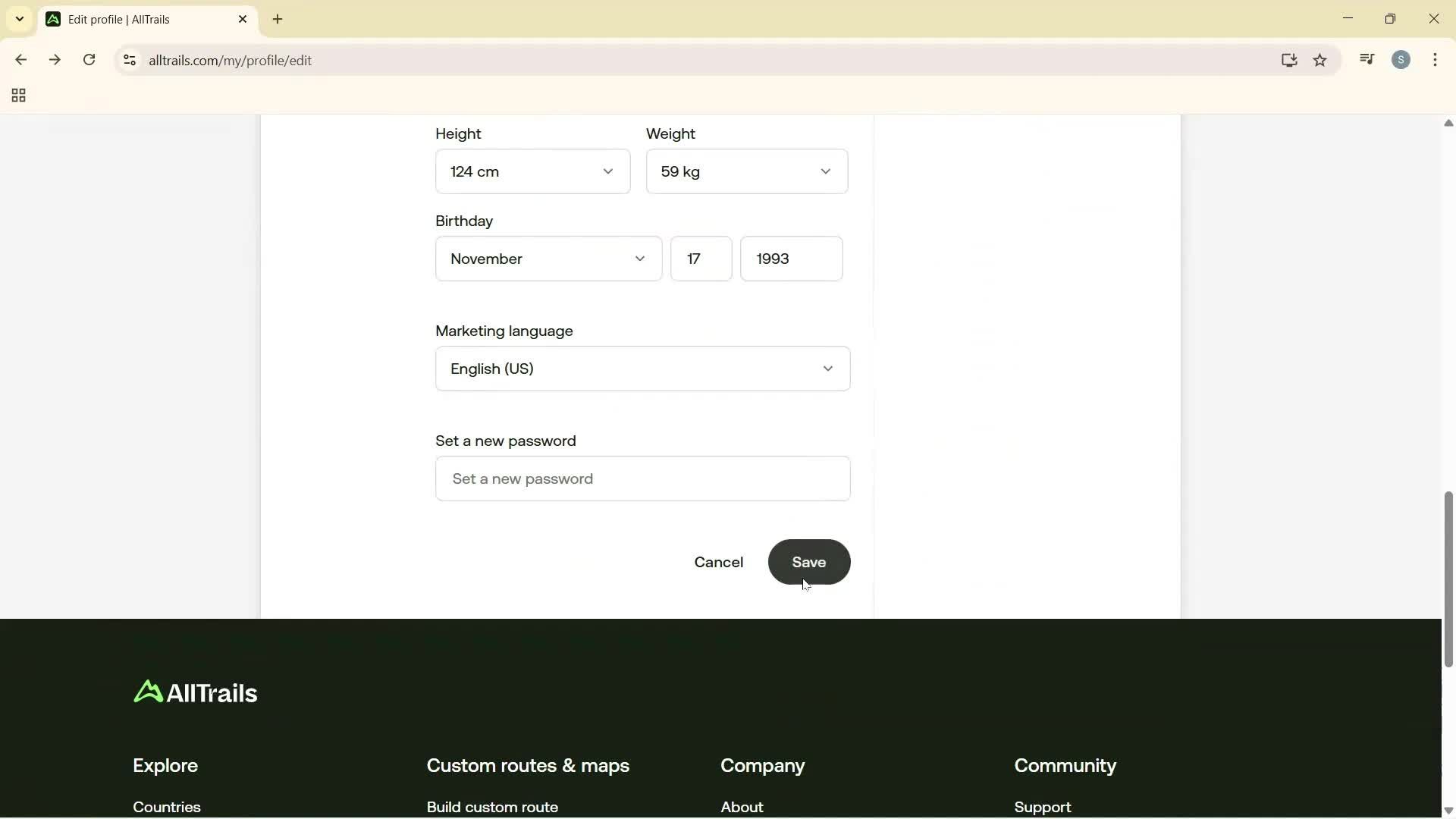This screenshot has width=1456, height=819.
Task: Go back to the previous page
Action: click(x=20, y=60)
